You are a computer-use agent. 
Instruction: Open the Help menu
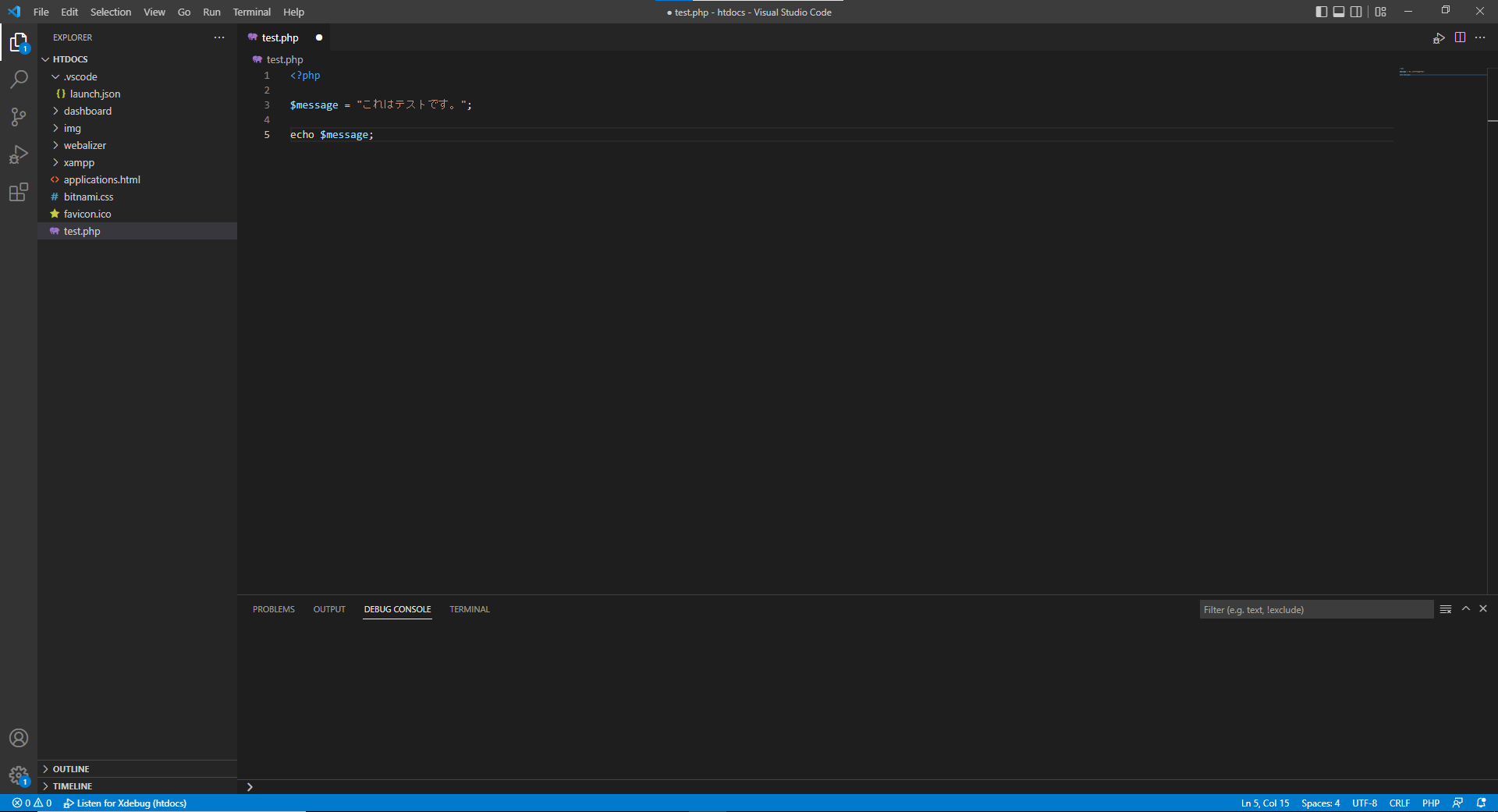coord(293,12)
